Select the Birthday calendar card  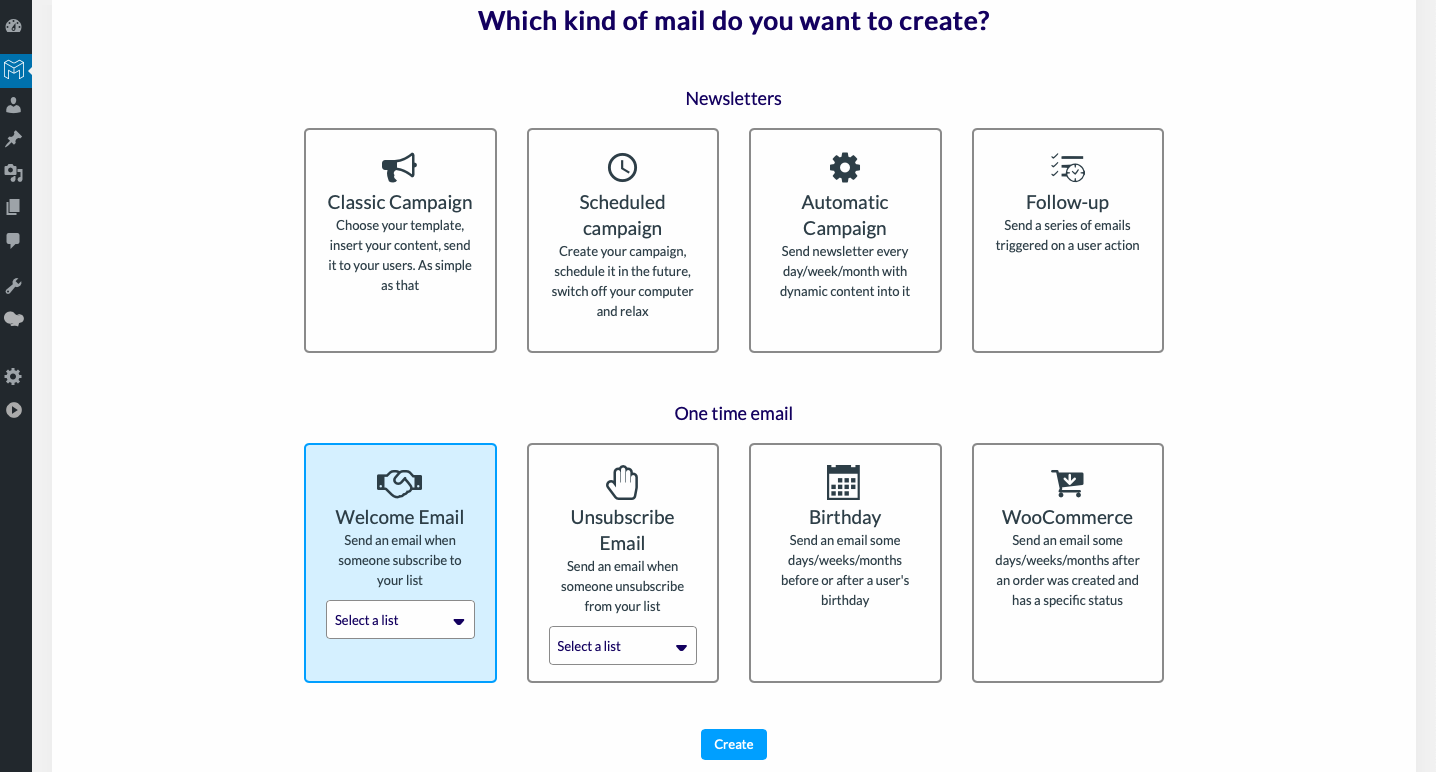click(845, 563)
